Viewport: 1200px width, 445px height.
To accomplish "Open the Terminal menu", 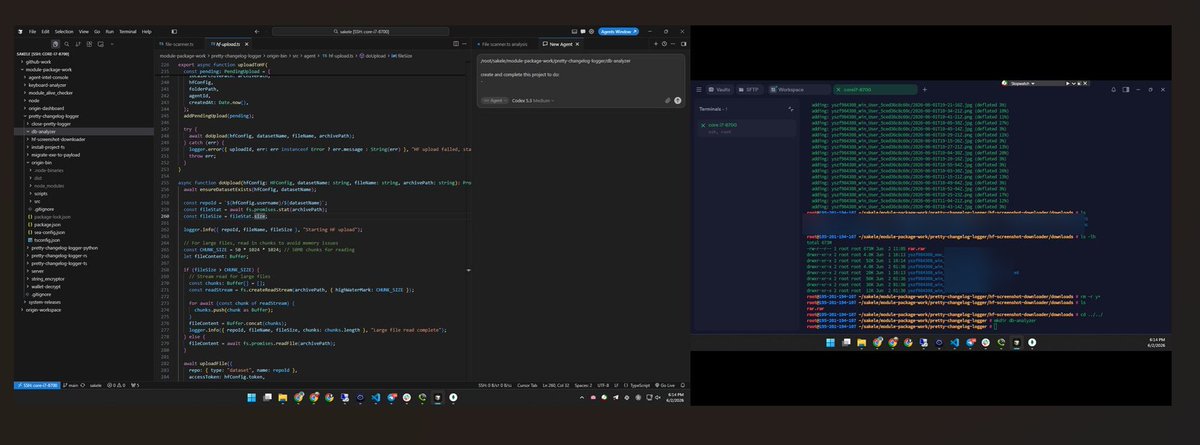I will pos(128,31).
